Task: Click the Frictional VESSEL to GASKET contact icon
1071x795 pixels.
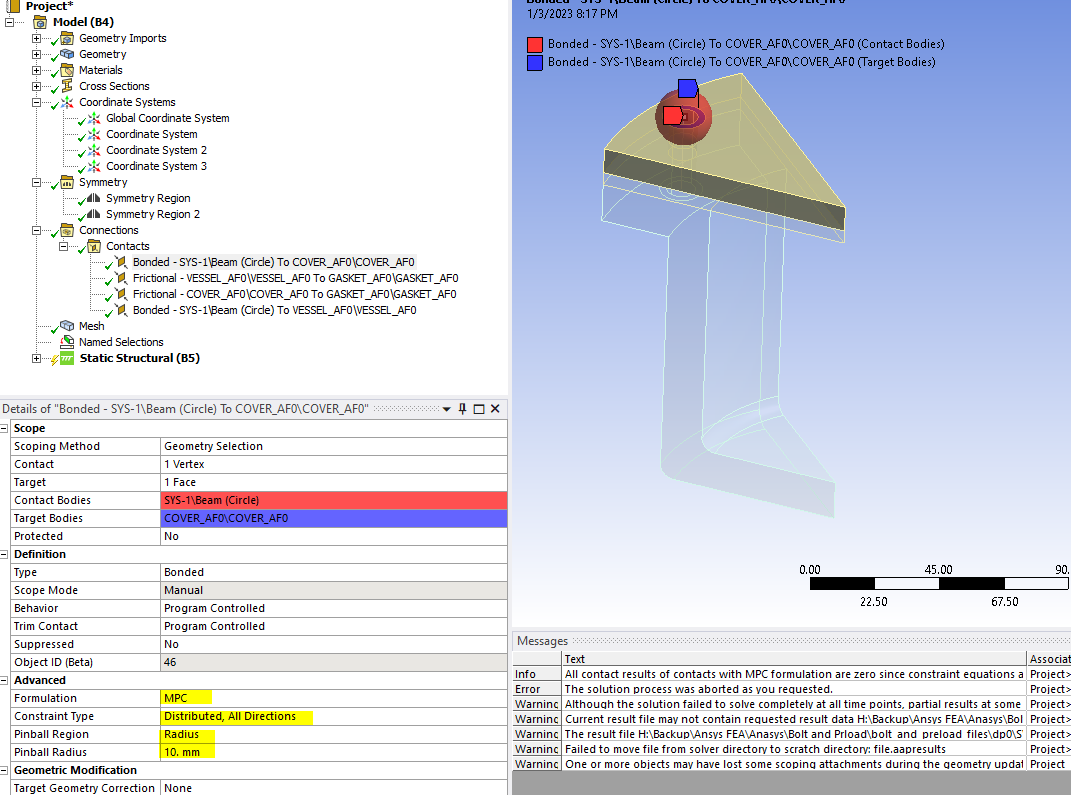Action: [x=121, y=278]
